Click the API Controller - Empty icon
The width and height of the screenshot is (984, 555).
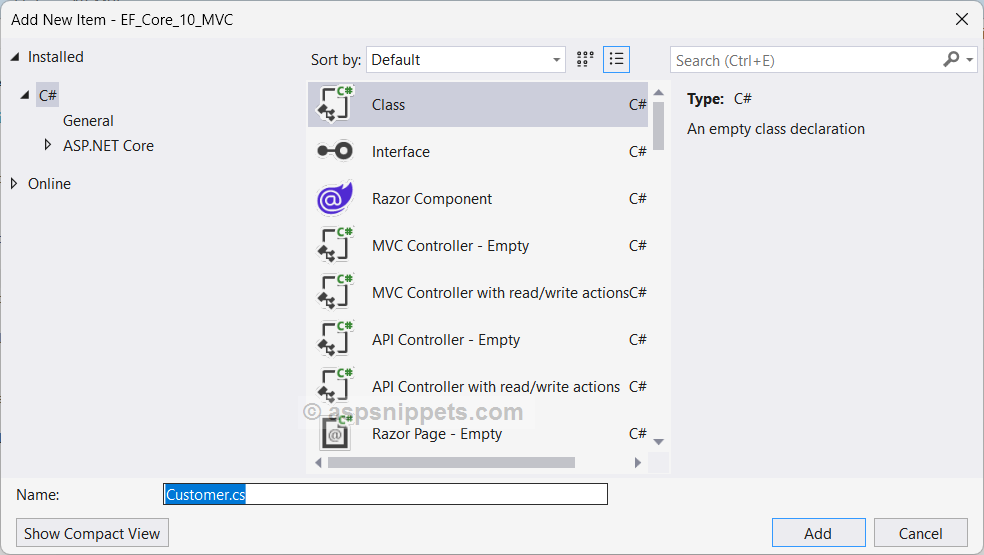(x=334, y=339)
